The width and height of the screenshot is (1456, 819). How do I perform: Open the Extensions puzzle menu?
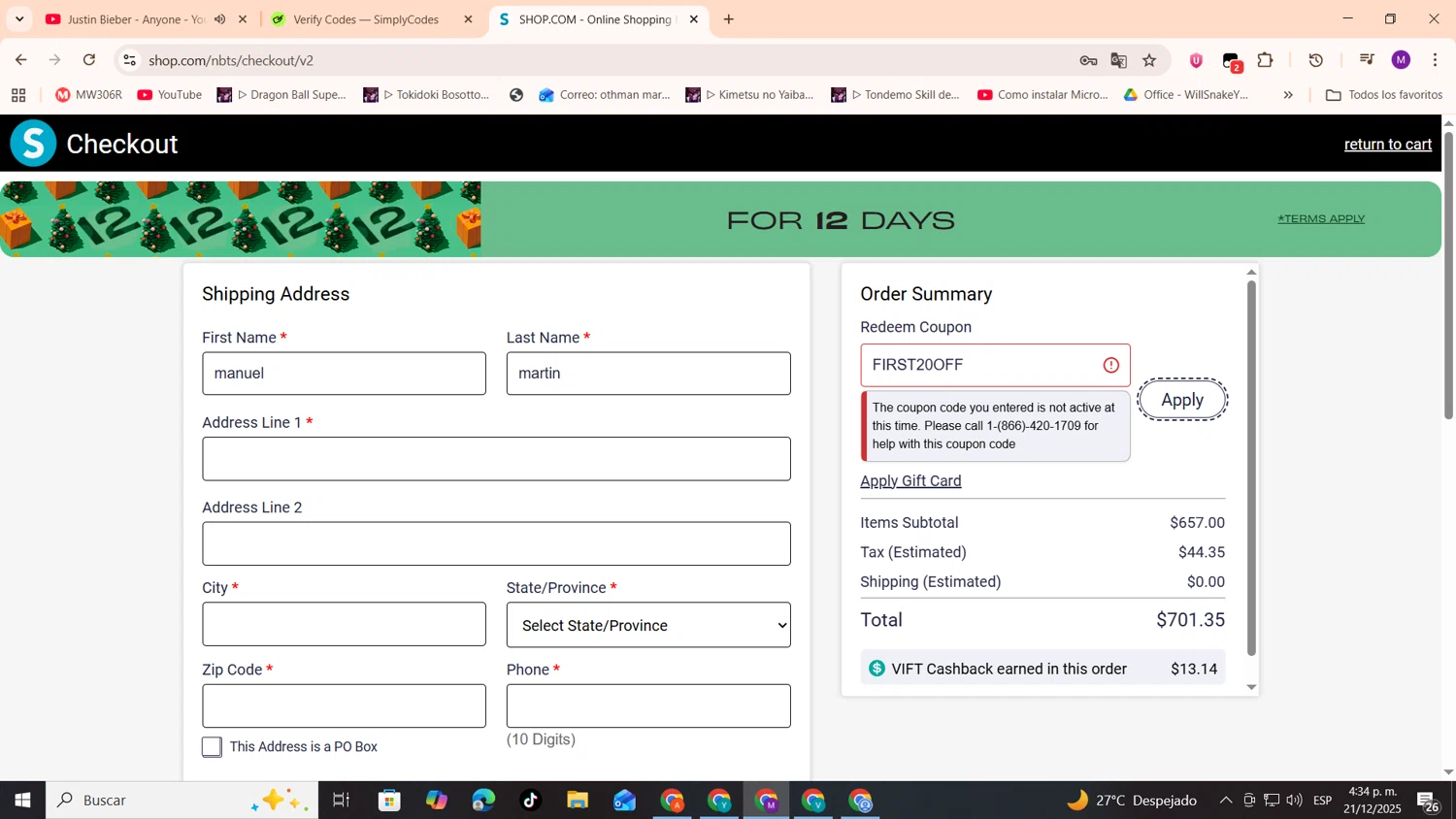tap(1266, 60)
